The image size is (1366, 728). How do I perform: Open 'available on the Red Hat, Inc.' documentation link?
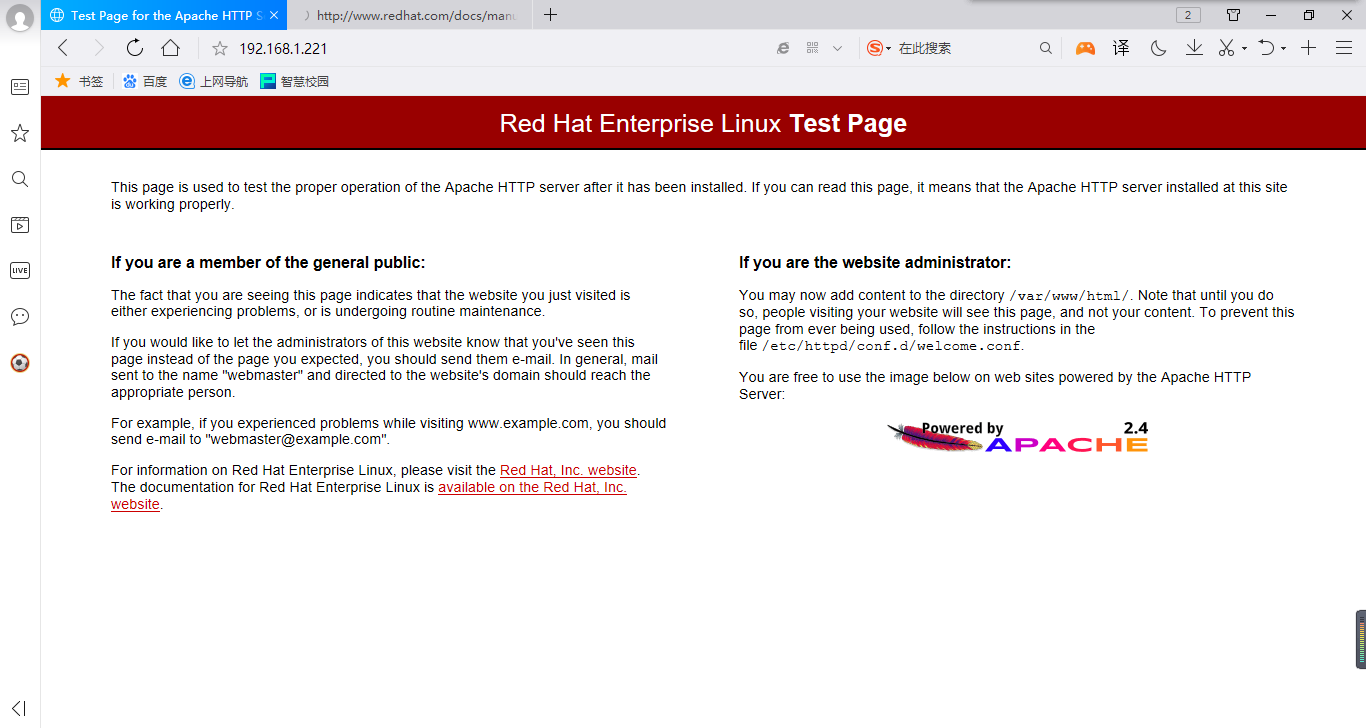(532, 487)
